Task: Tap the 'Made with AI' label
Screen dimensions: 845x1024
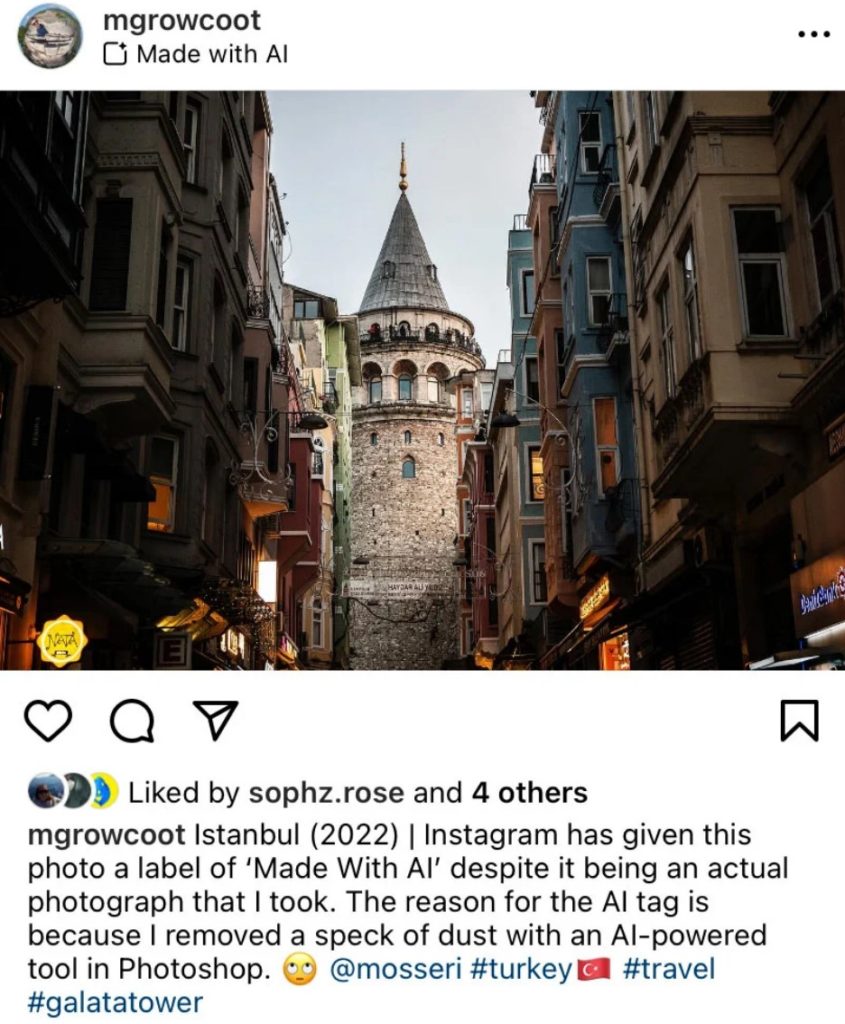Action: (x=212, y=54)
